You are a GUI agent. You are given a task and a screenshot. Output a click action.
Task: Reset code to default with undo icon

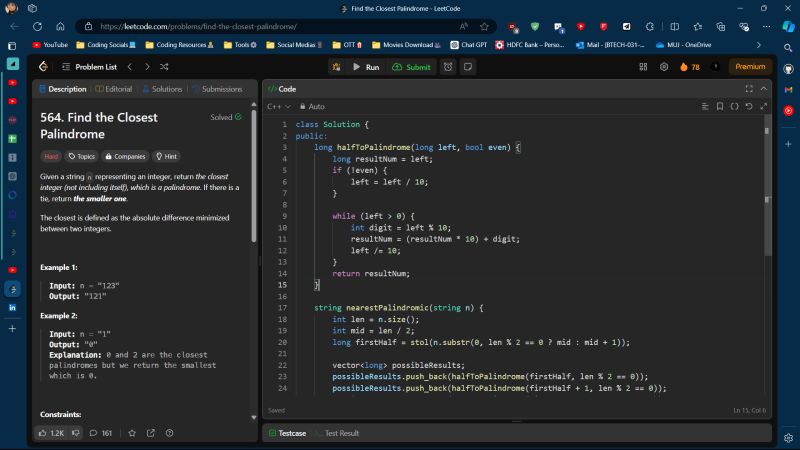point(749,106)
